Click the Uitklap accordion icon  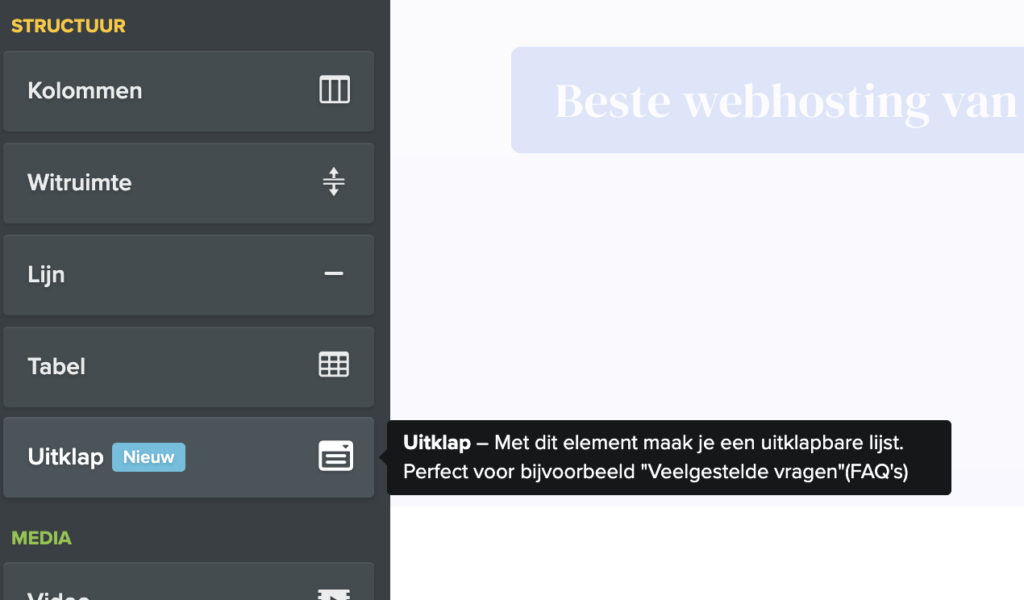[335, 456]
